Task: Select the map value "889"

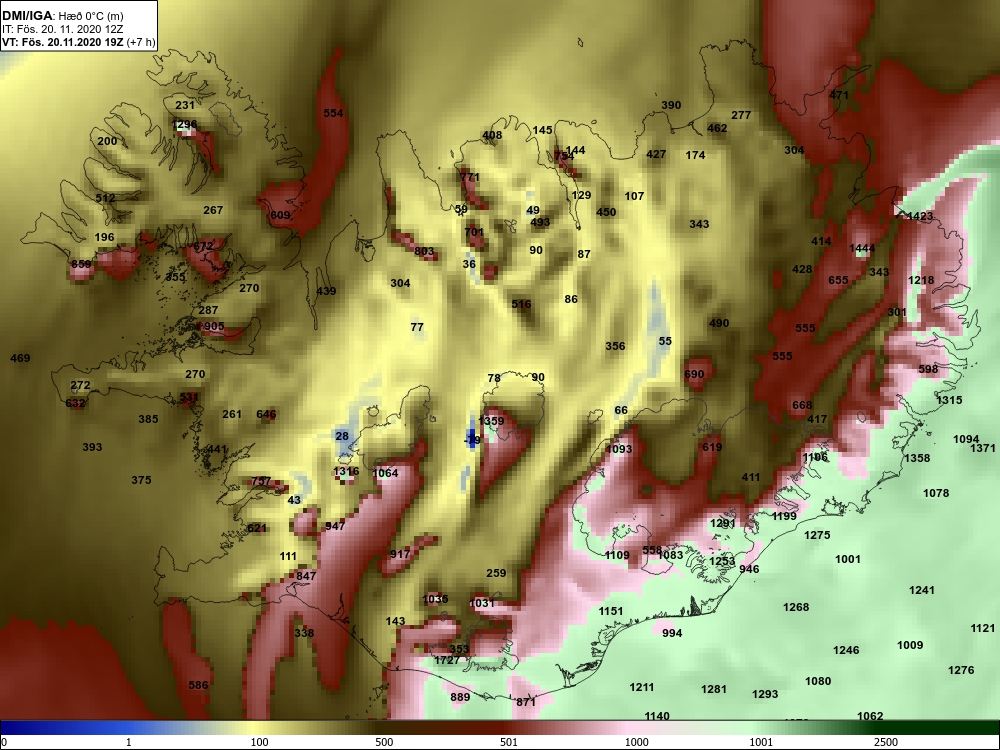Action: (x=460, y=698)
